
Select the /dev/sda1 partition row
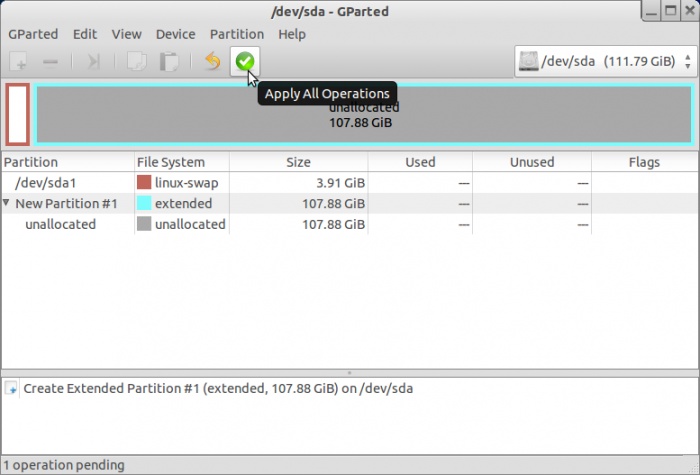350,183
